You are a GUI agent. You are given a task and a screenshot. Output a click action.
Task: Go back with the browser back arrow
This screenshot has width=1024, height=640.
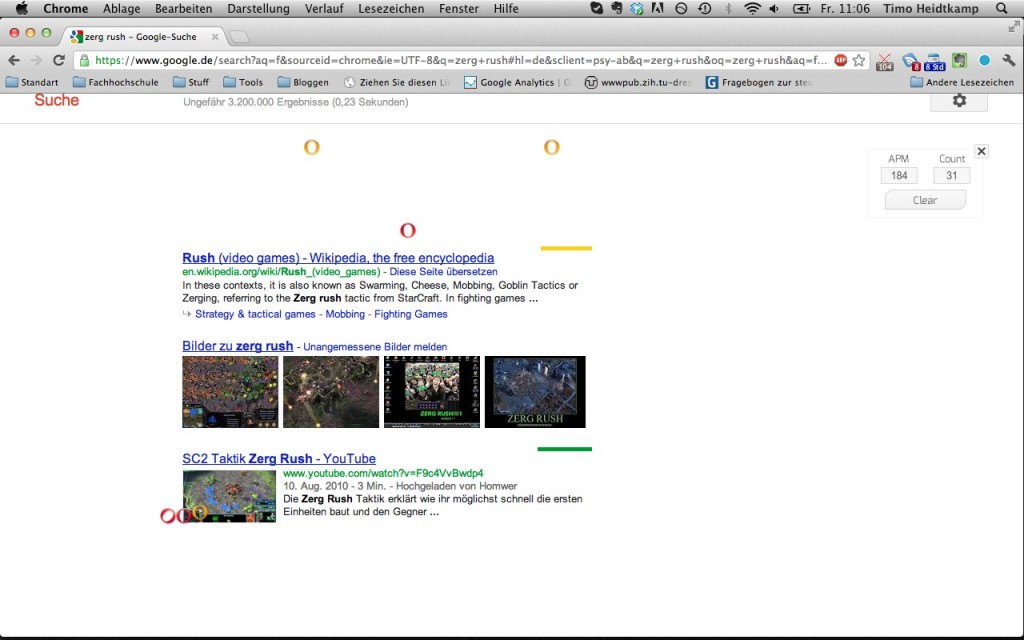[x=14, y=60]
